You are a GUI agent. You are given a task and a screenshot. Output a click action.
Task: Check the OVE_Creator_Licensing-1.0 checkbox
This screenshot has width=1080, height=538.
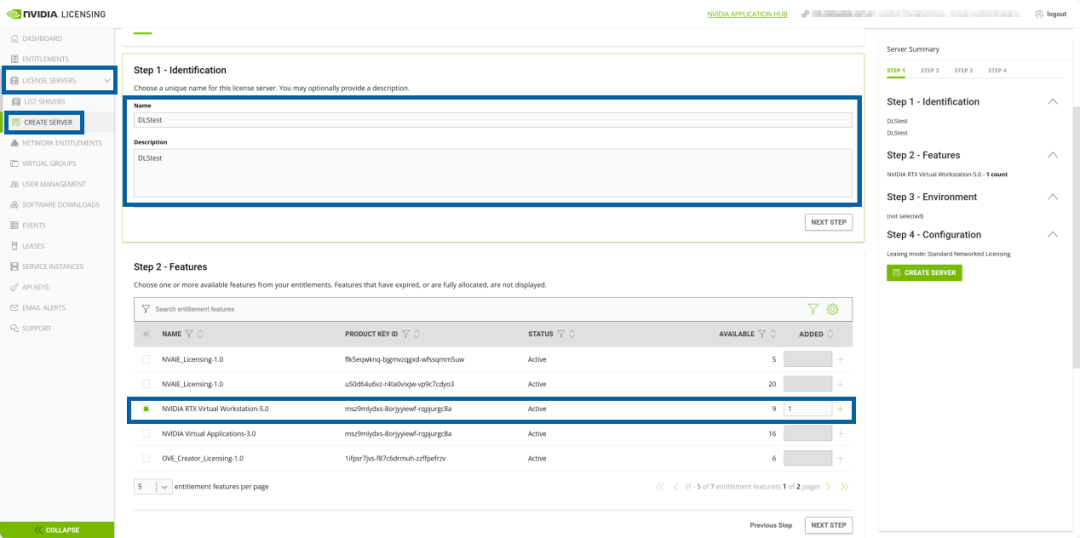[145, 458]
